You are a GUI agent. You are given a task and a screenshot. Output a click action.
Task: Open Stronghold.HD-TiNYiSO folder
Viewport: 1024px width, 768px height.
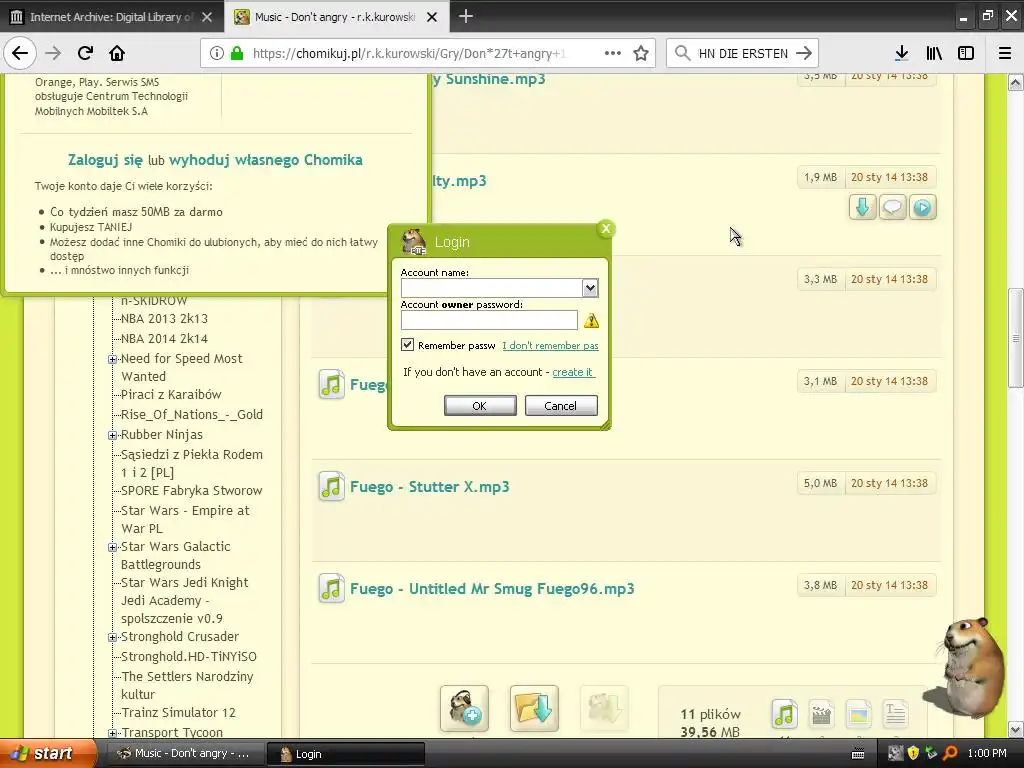[189, 656]
